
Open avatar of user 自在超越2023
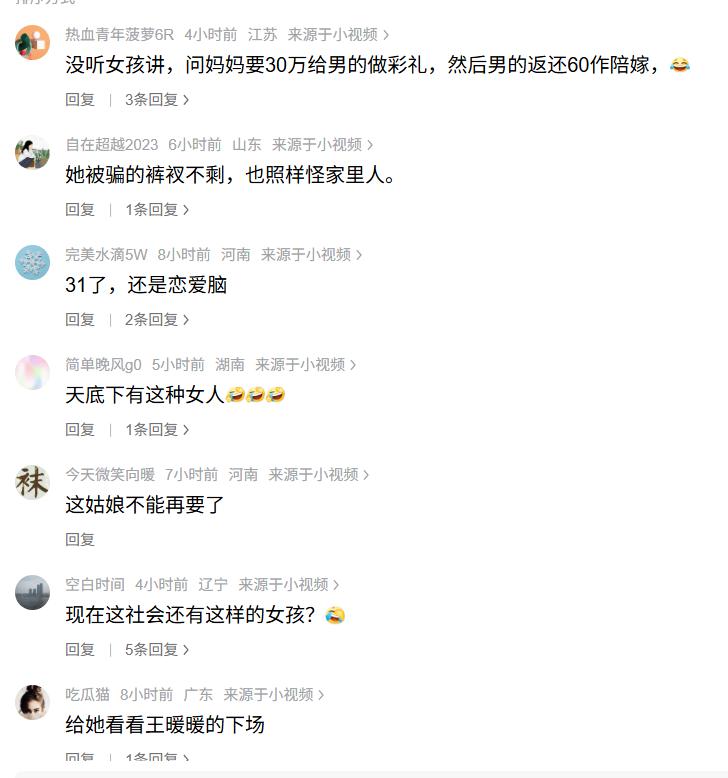32,153
